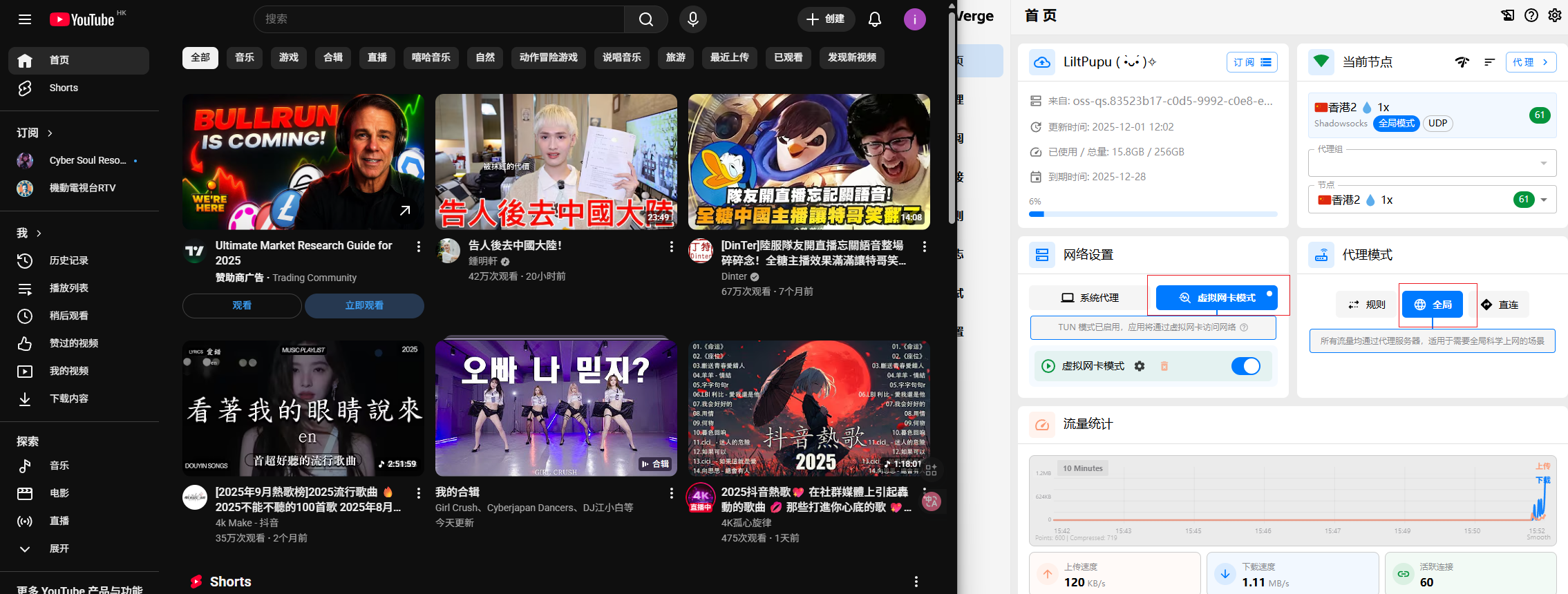This screenshot has height=594, width=1568.
Task: Click the voice search microphone icon
Action: click(692, 19)
